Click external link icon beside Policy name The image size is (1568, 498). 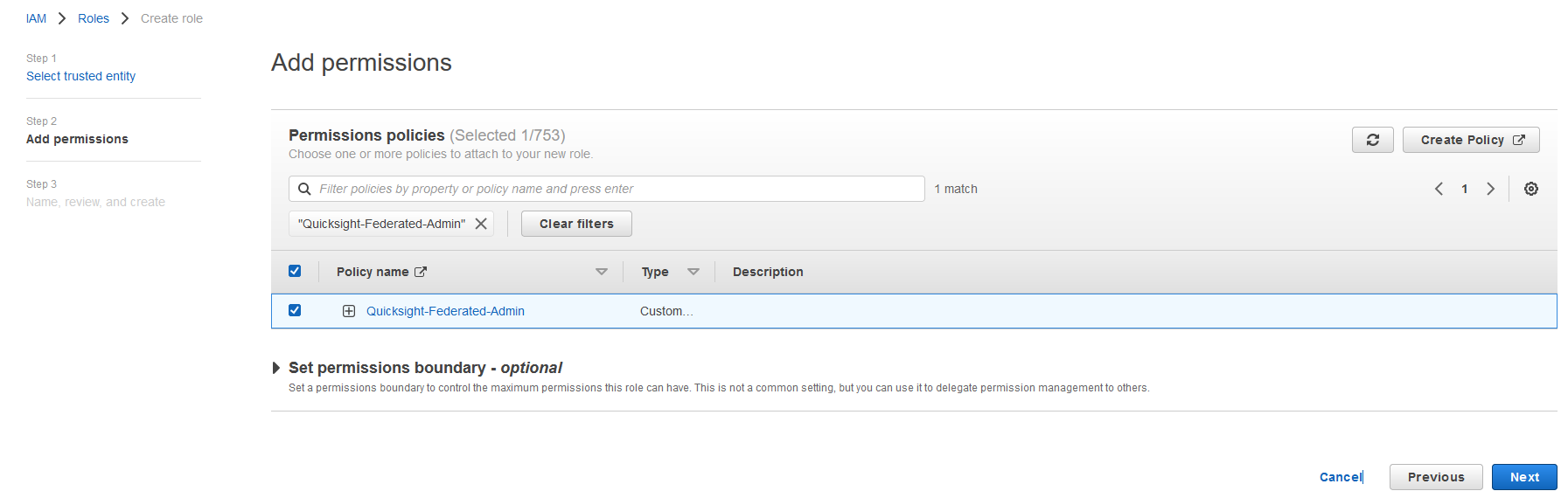(421, 272)
